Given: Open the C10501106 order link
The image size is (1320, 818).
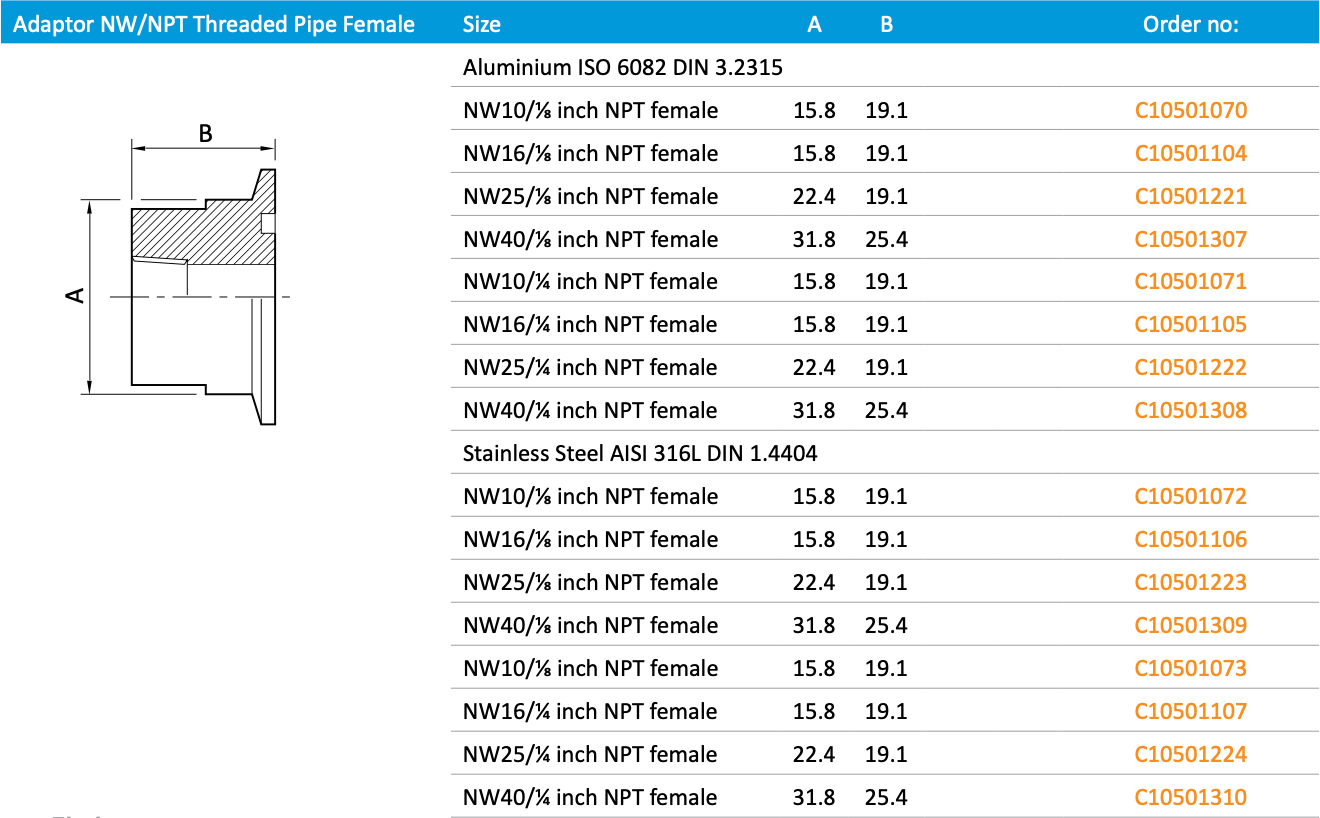Looking at the screenshot, I should 1190,539.
